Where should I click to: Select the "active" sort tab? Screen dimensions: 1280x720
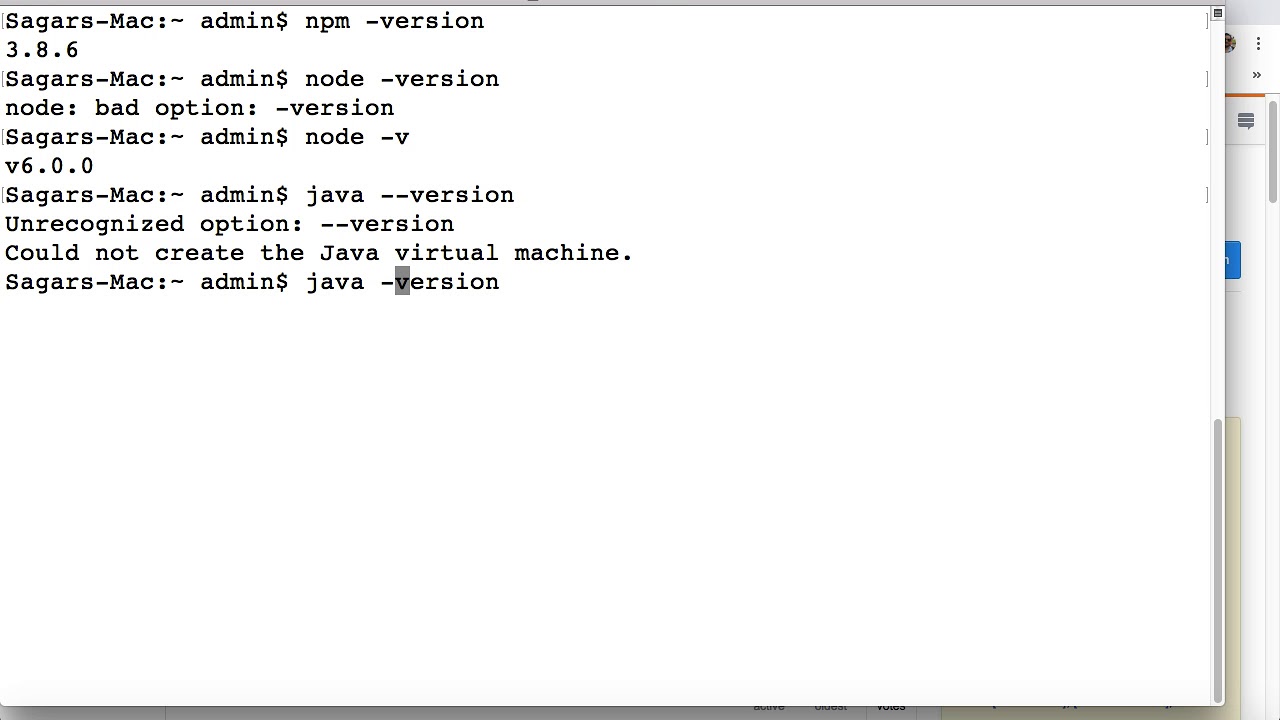pyautogui.click(x=769, y=708)
